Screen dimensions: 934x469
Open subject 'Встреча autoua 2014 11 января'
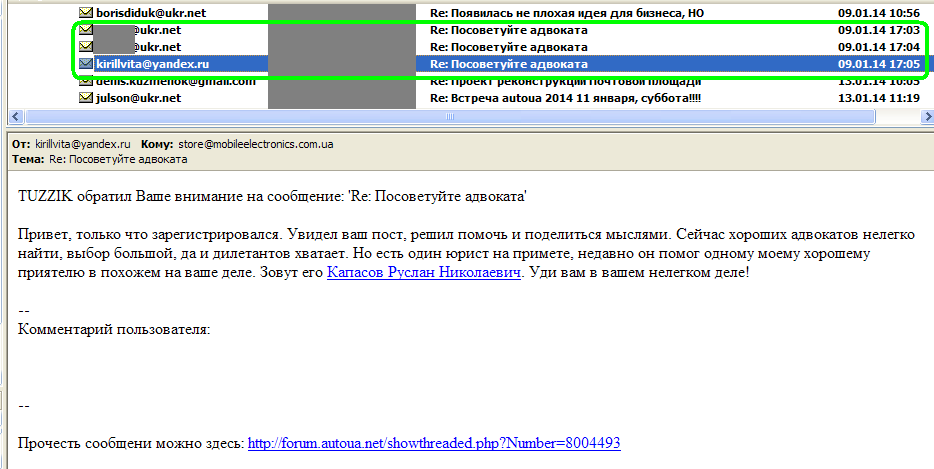pyautogui.click(x=564, y=98)
